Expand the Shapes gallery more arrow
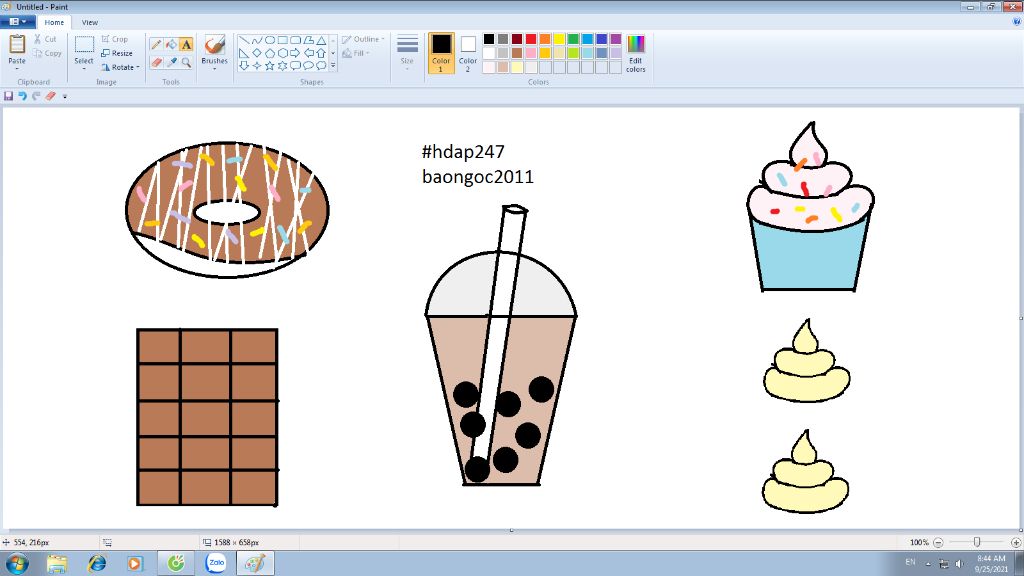This screenshot has height=576, width=1024. [x=333, y=65]
